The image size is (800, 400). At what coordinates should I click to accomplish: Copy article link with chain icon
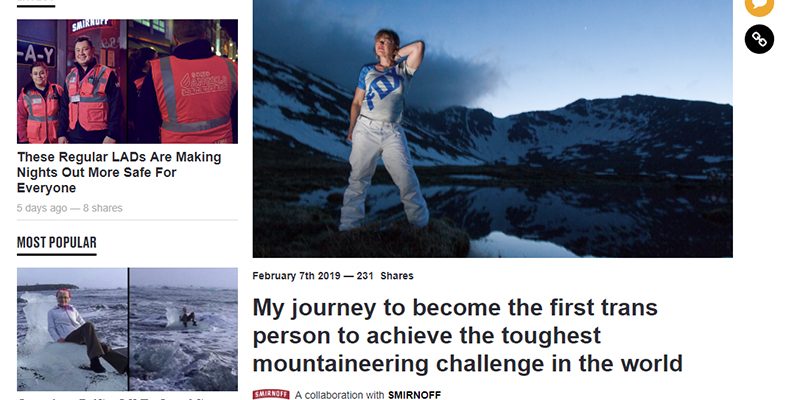pyautogui.click(x=760, y=39)
